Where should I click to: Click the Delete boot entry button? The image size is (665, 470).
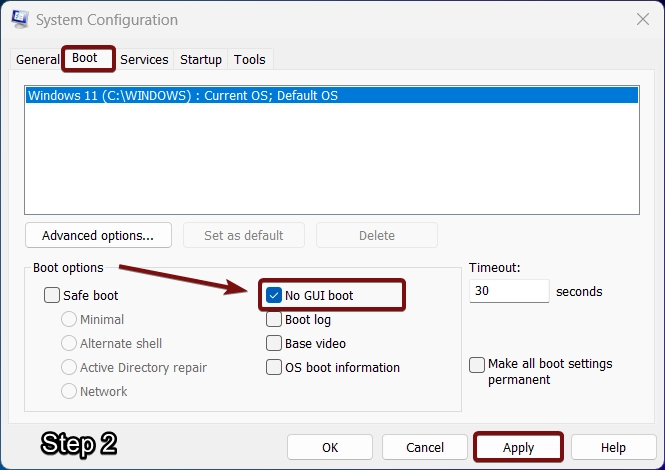click(x=377, y=235)
